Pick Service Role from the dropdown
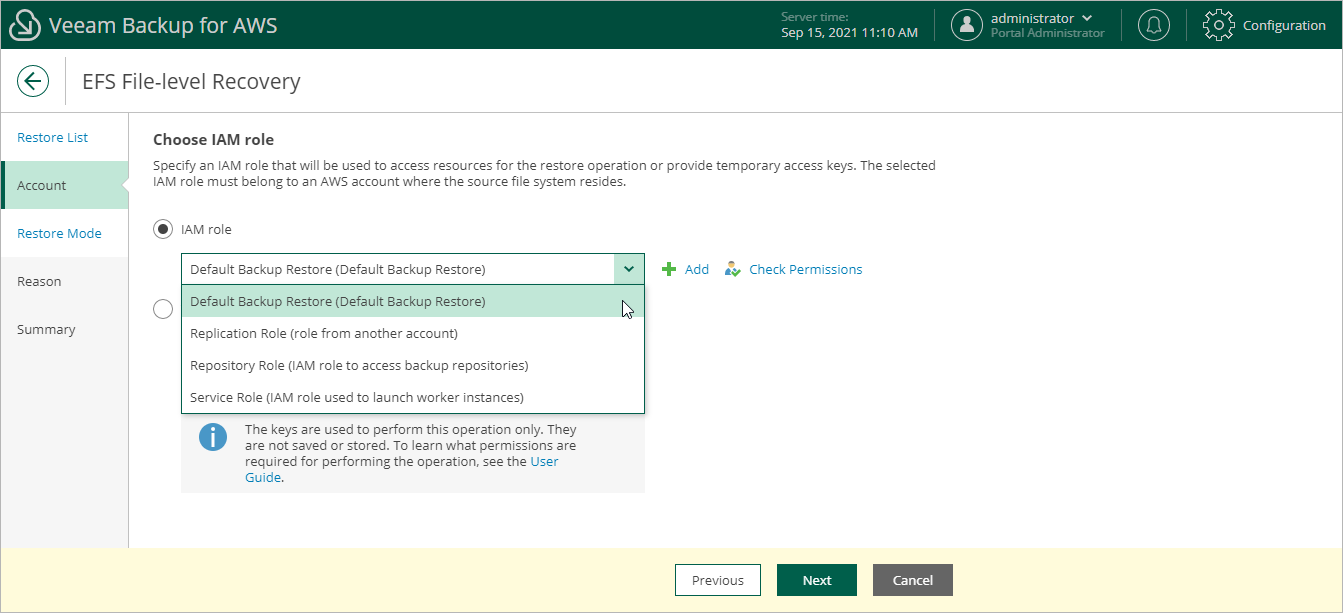Image resolution: width=1343 pixels, height=613 pixels. tap(356, 397)
